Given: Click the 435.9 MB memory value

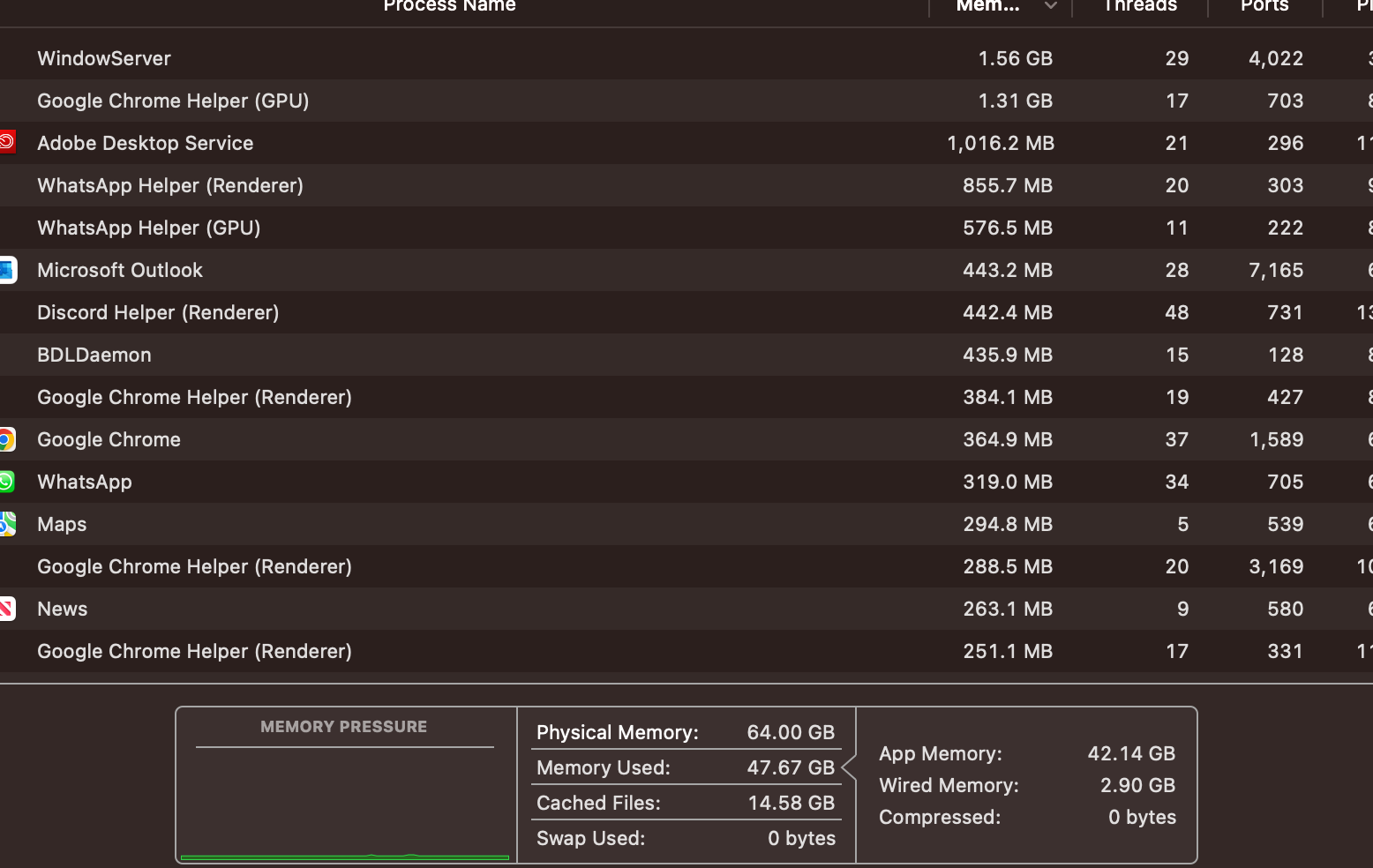Looking at the screenshot, I should pyautogui.click(x=1008, y=355).
